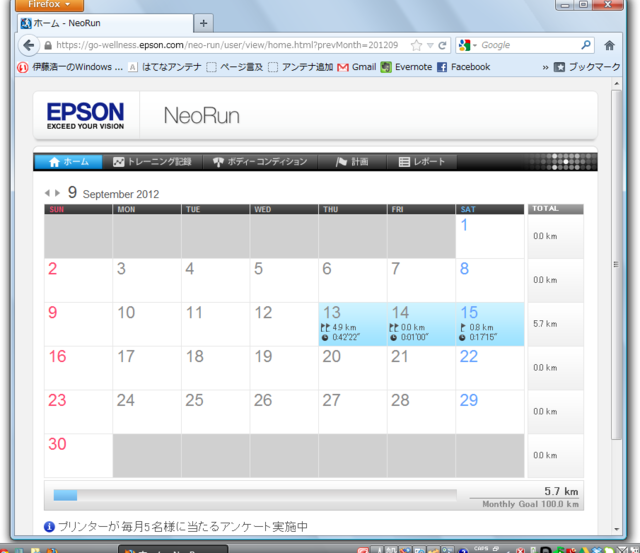Select the ホーム navigation tab
The height and width of the screenshot is (553, 640).
click(68, 162)
